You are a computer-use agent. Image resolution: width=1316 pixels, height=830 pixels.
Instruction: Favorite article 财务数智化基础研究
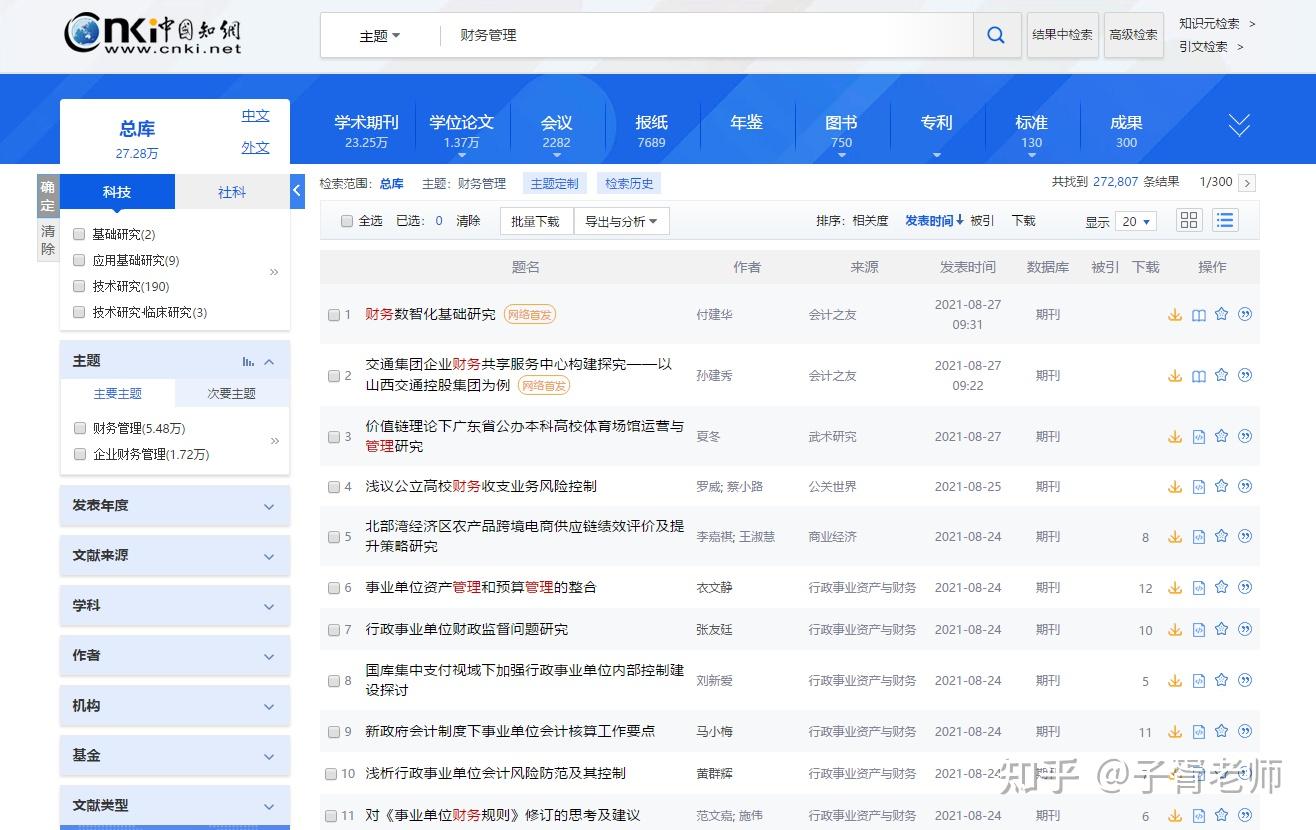click(1221, 314)
